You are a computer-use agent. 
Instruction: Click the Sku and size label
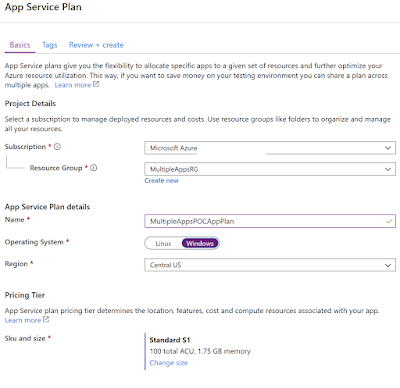(x=25, y=338)
